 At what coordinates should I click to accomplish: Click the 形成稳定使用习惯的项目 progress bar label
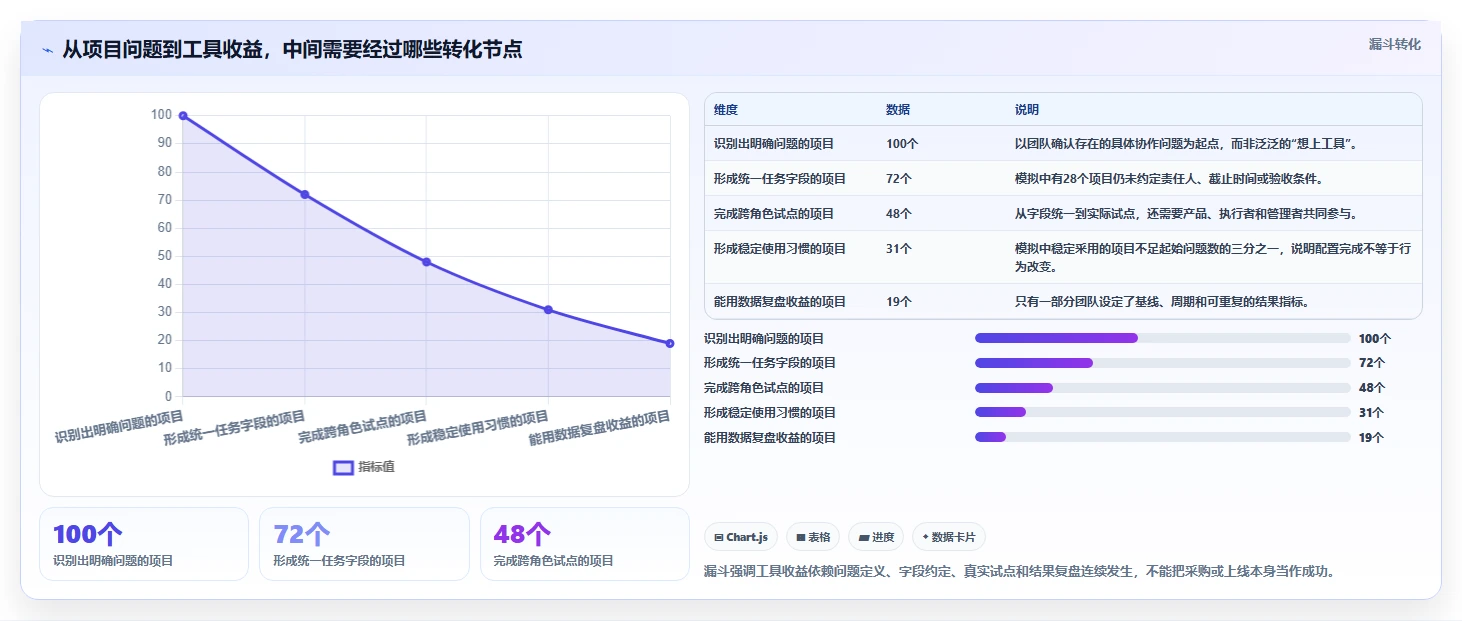(x=770, y=413)
